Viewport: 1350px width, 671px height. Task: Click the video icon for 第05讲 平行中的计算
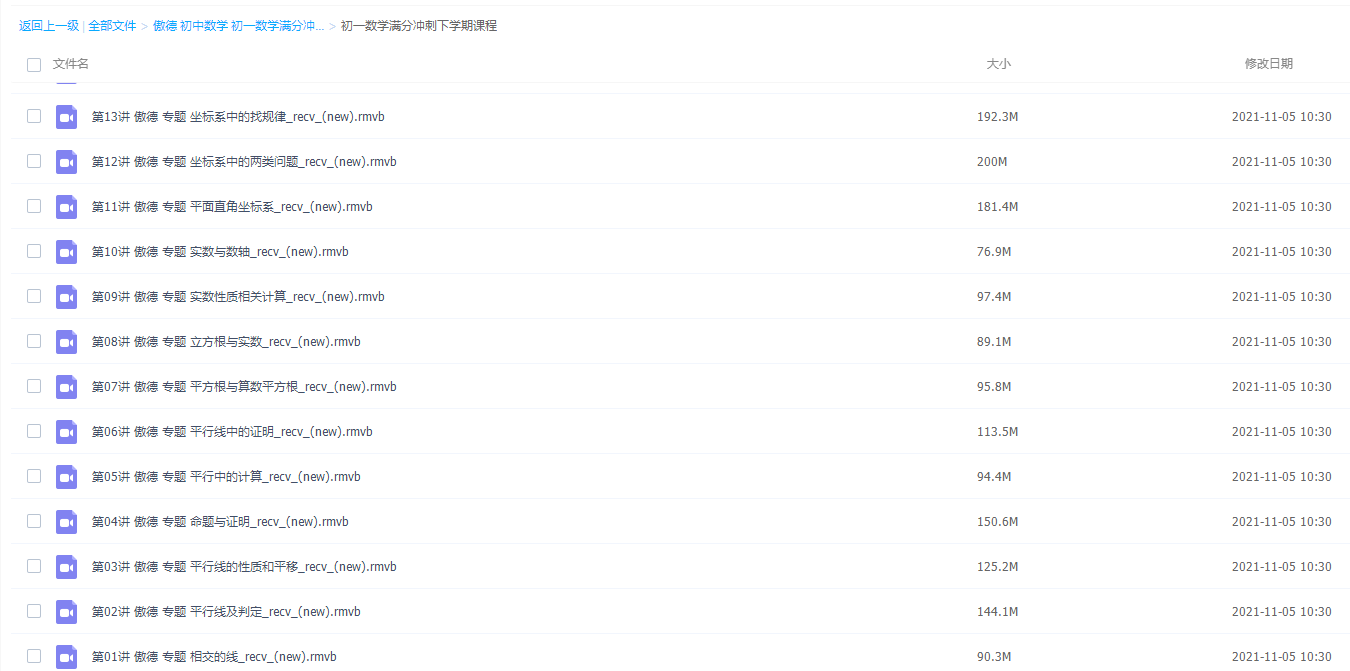[x=66, y=476]
